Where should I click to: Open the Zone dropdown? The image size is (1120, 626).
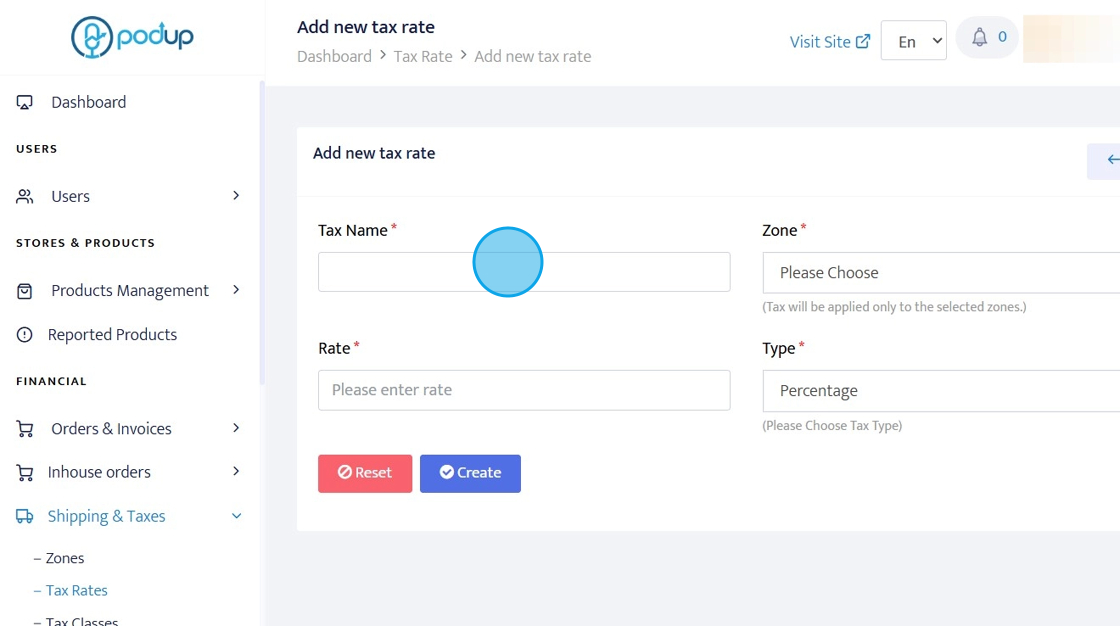(x=940, y=273)
